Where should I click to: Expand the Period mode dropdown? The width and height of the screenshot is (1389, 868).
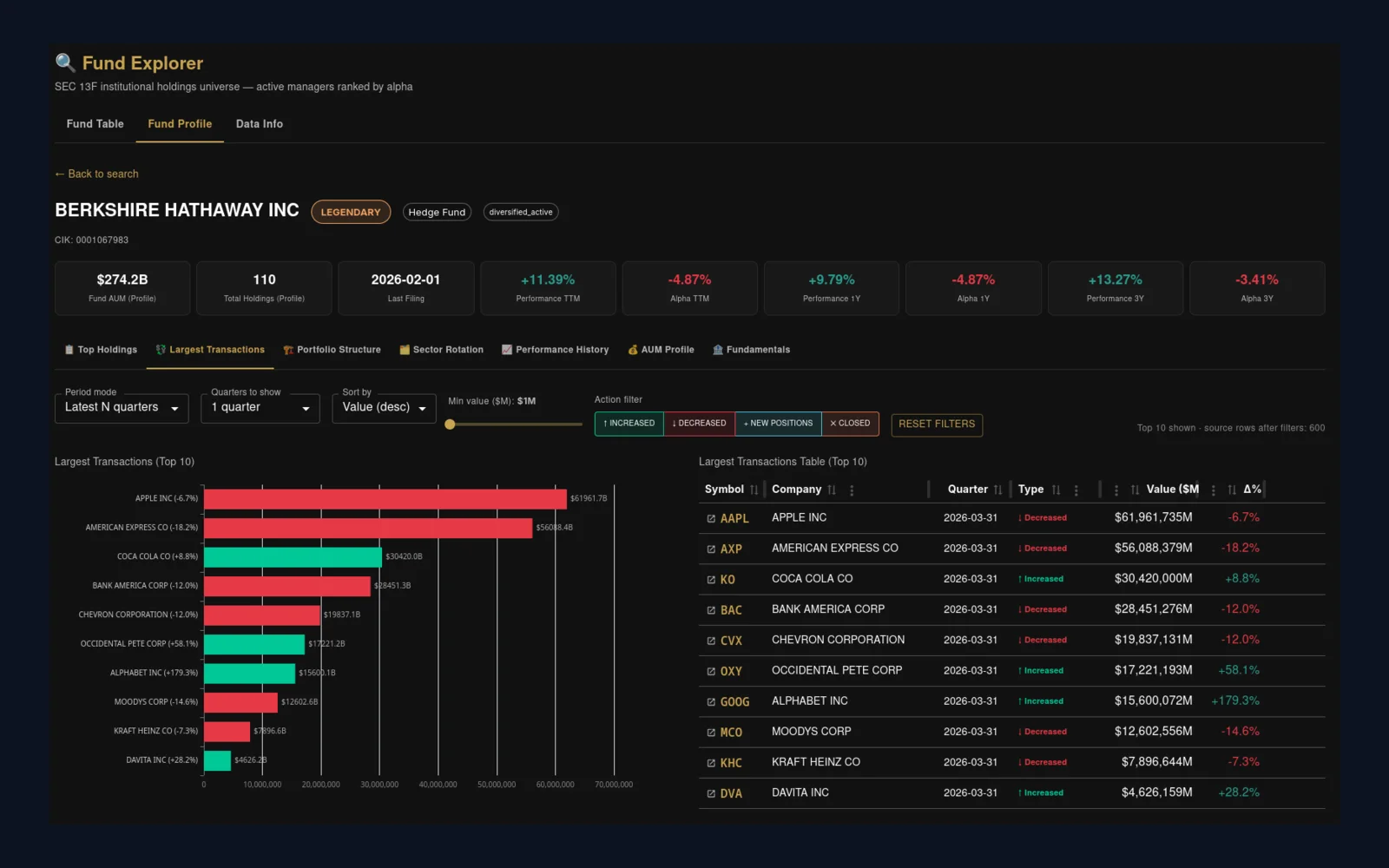[x=122, y=408]
